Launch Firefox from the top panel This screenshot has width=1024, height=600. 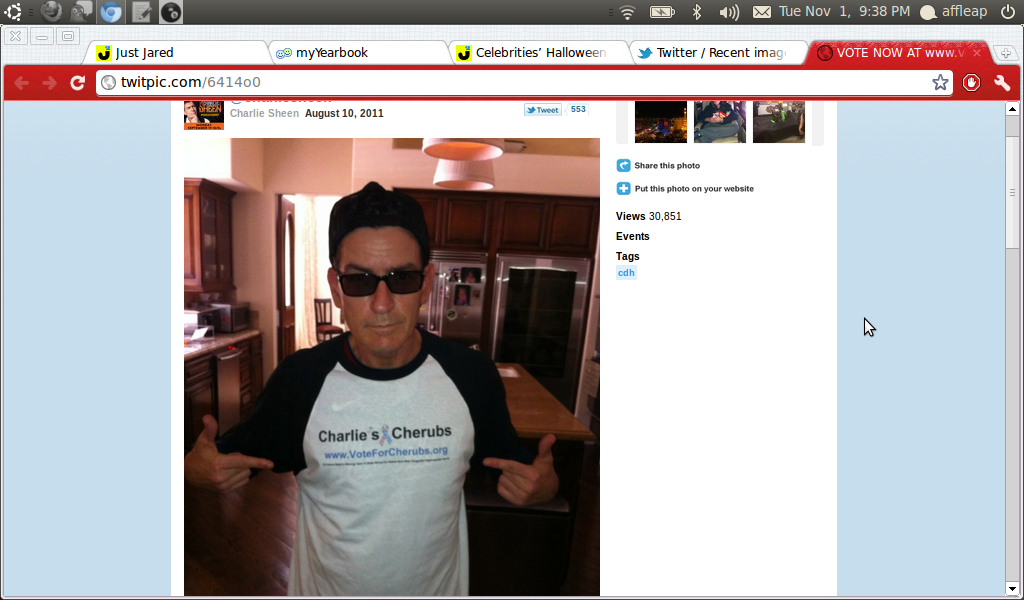pyautogui.click(x=51, y=12)
